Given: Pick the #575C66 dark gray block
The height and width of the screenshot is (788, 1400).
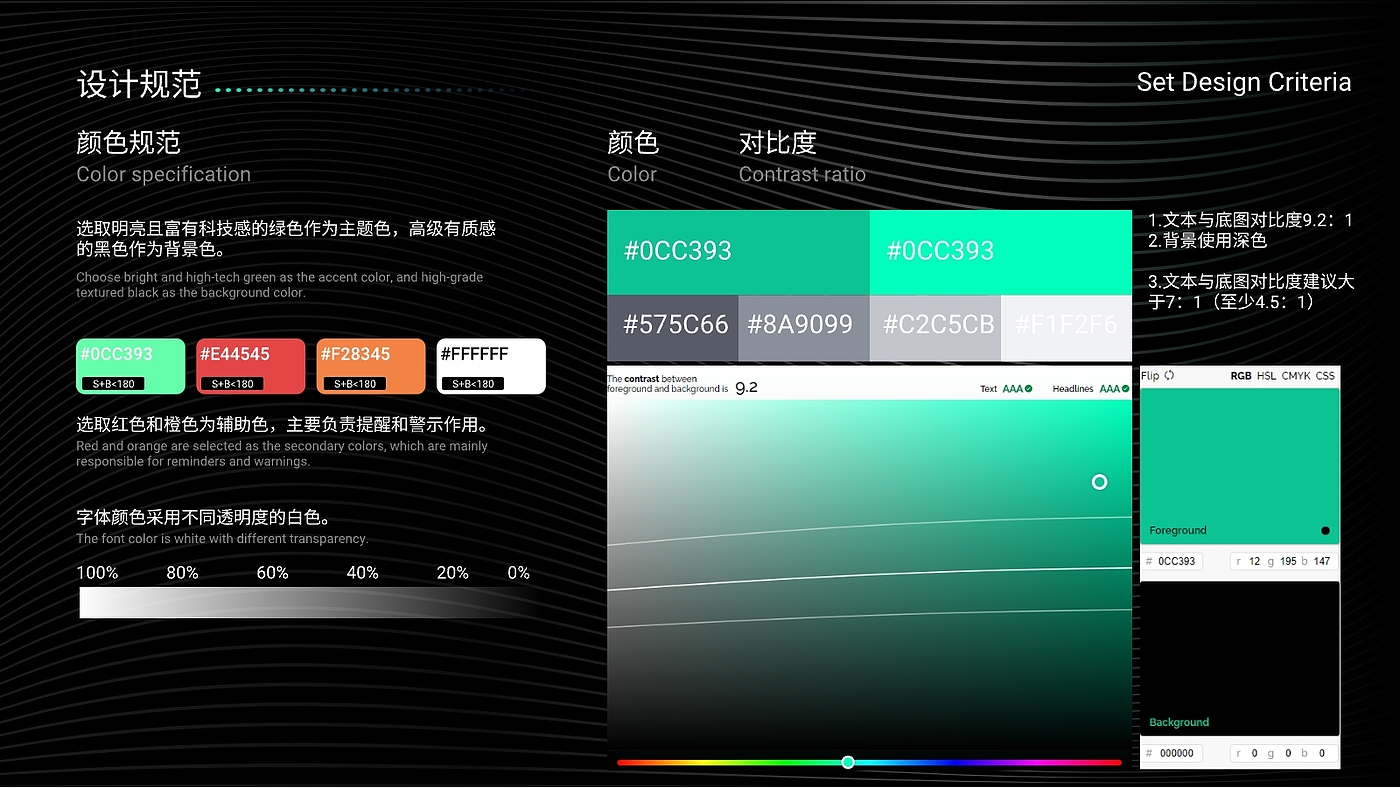Looking at the screenshot, I should [x=673, y=328].
